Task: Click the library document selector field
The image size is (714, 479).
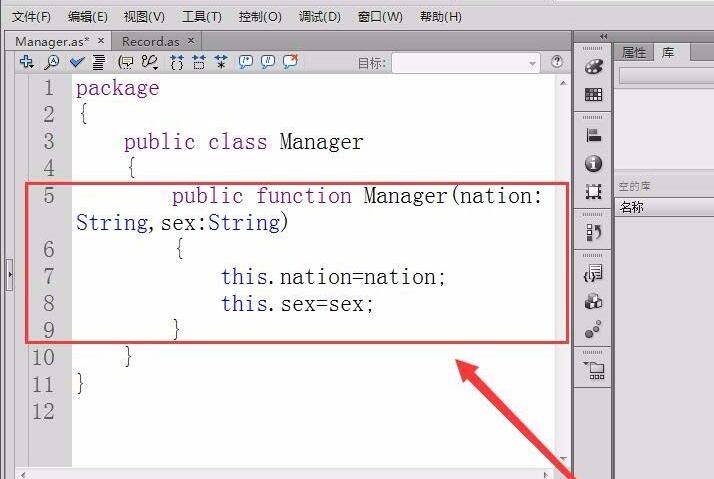Action: point(666,76)
